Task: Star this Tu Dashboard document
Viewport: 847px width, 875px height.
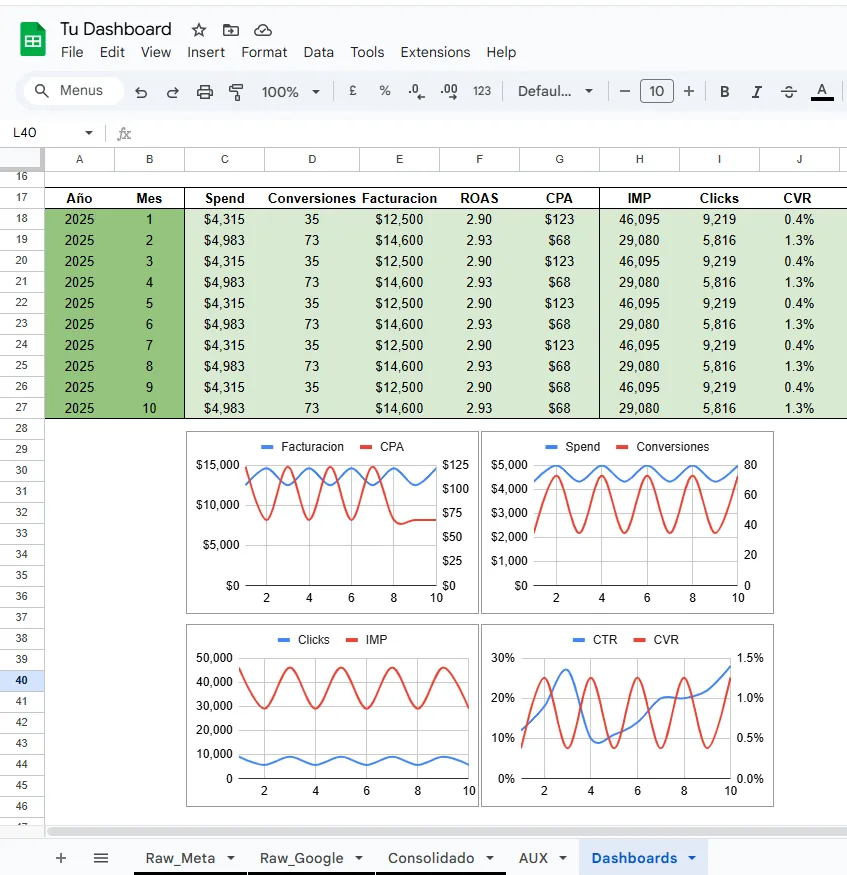Action: pos(199,30)
